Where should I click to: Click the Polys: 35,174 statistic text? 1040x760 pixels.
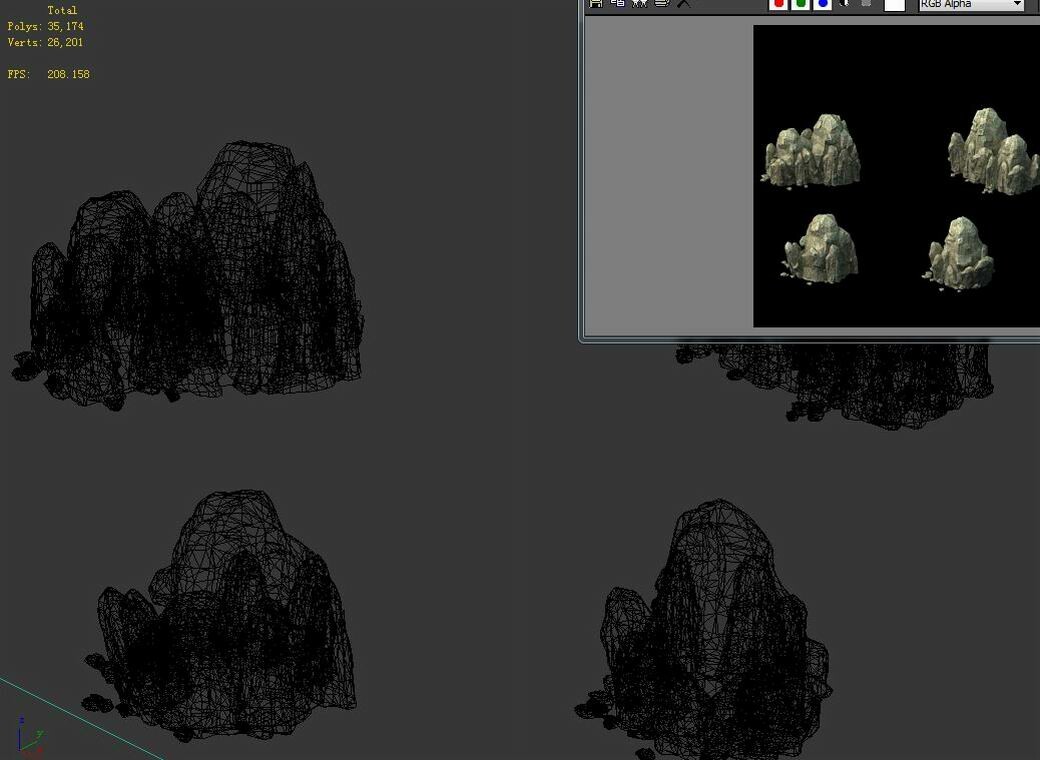pyautogui.click(x=46, y=27)
